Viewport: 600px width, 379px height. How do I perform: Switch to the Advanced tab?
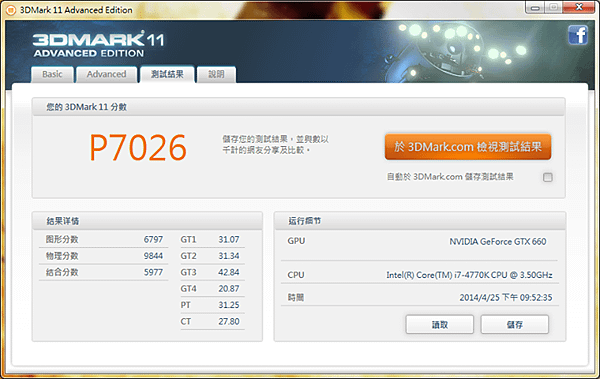pyautogui.click(x=106, y=74)
